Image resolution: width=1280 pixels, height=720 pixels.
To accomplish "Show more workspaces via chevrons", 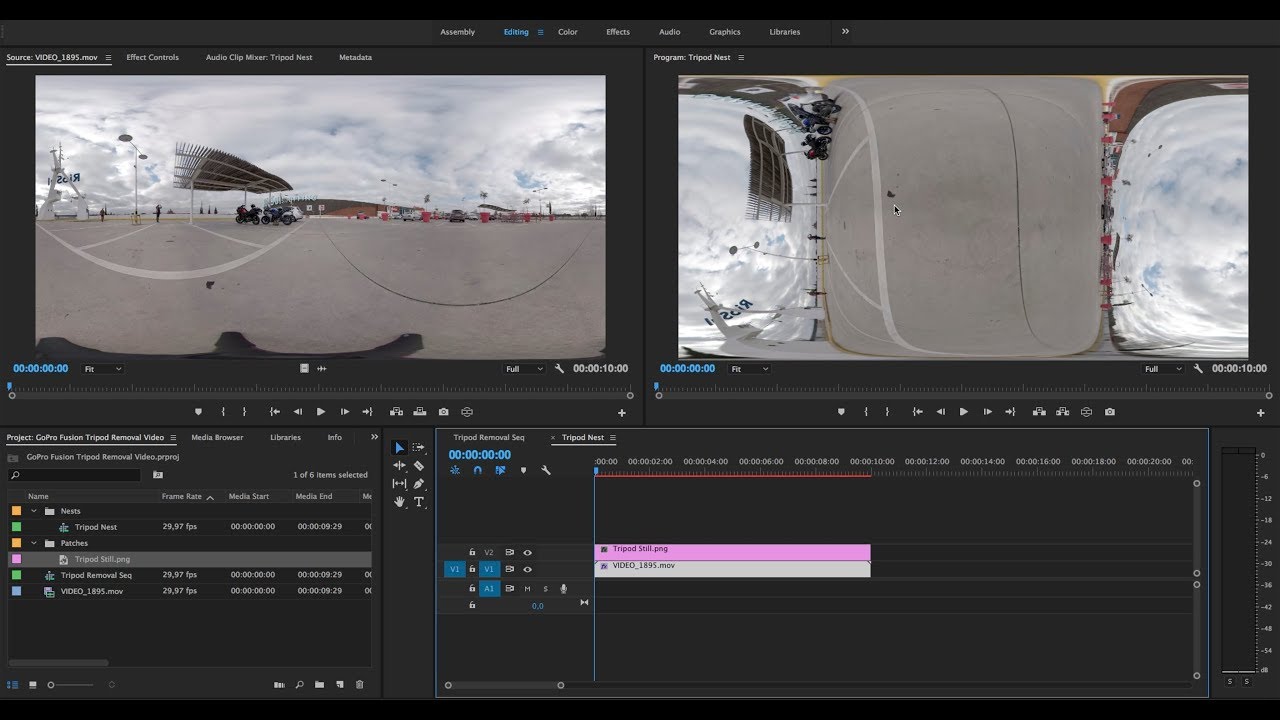I will [x=845, y=31].
